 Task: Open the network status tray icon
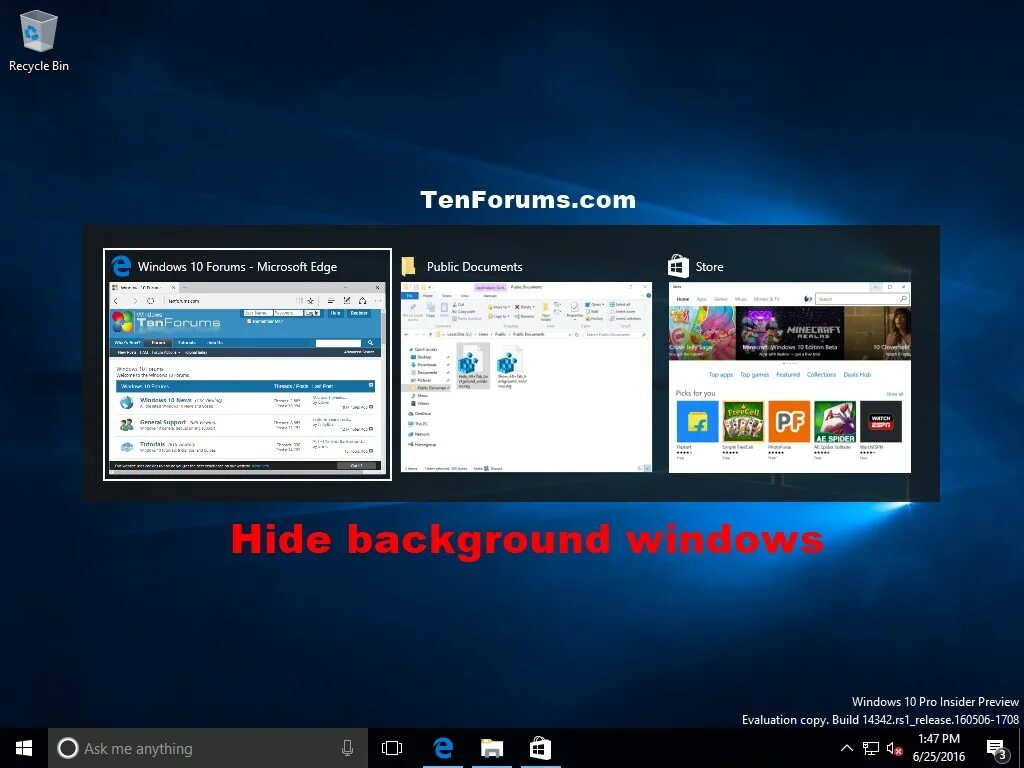click(871, 748)
